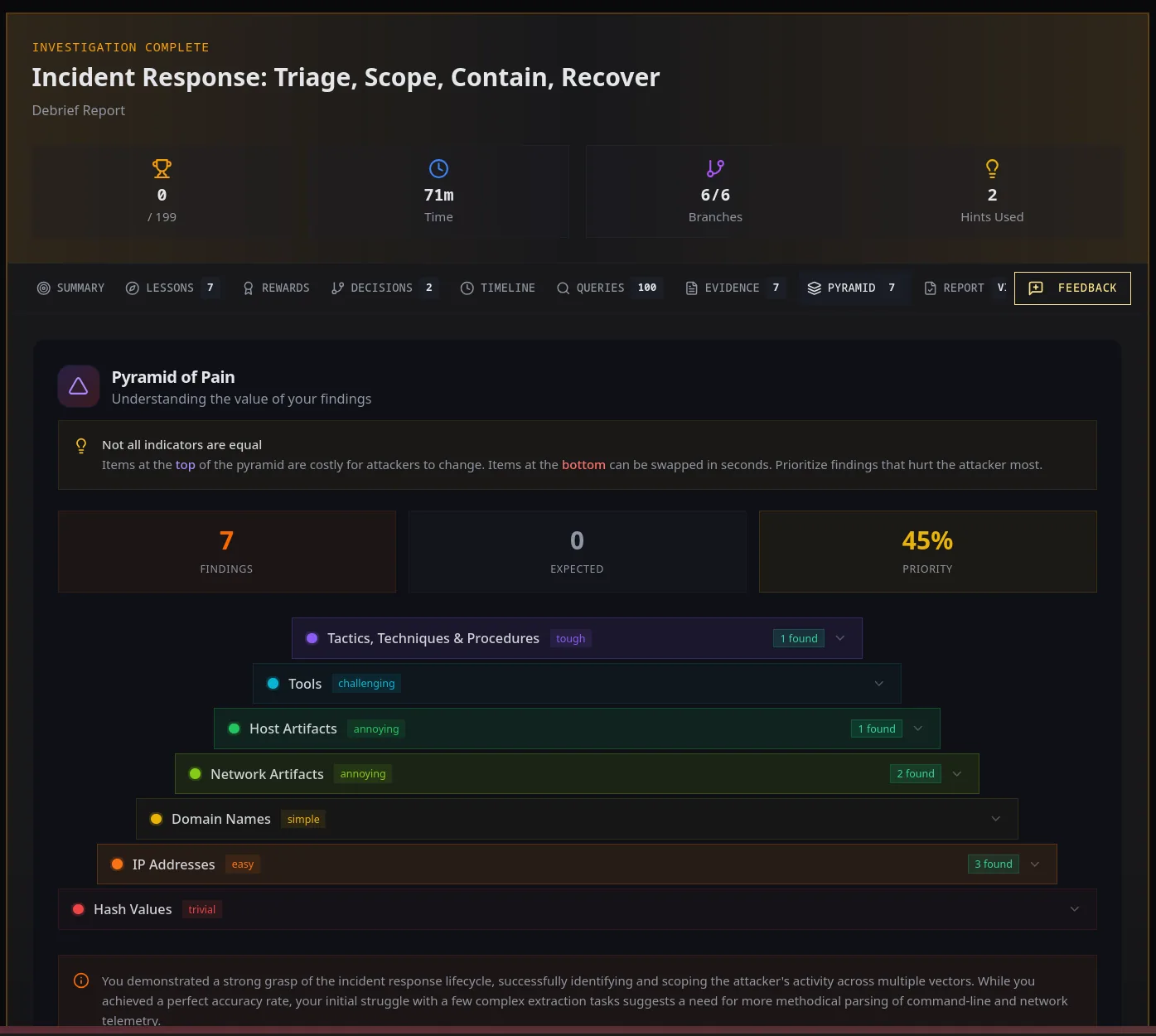This screenshot has width=1156, height=1036.
Task: Click the 'Debrief Report' subtitle
Action: 79,110
